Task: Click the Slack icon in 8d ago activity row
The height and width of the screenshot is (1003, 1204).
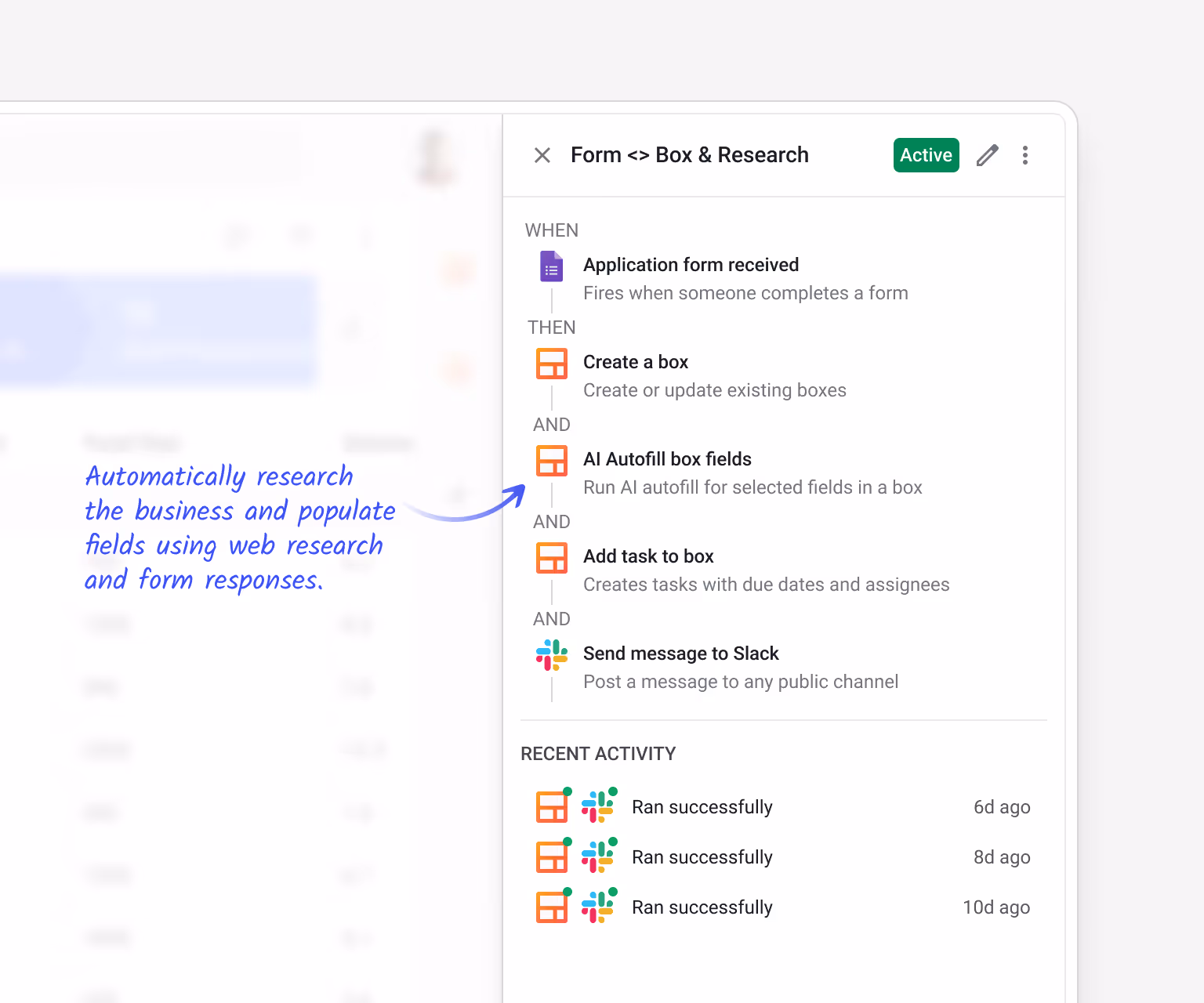Action: 598,857
